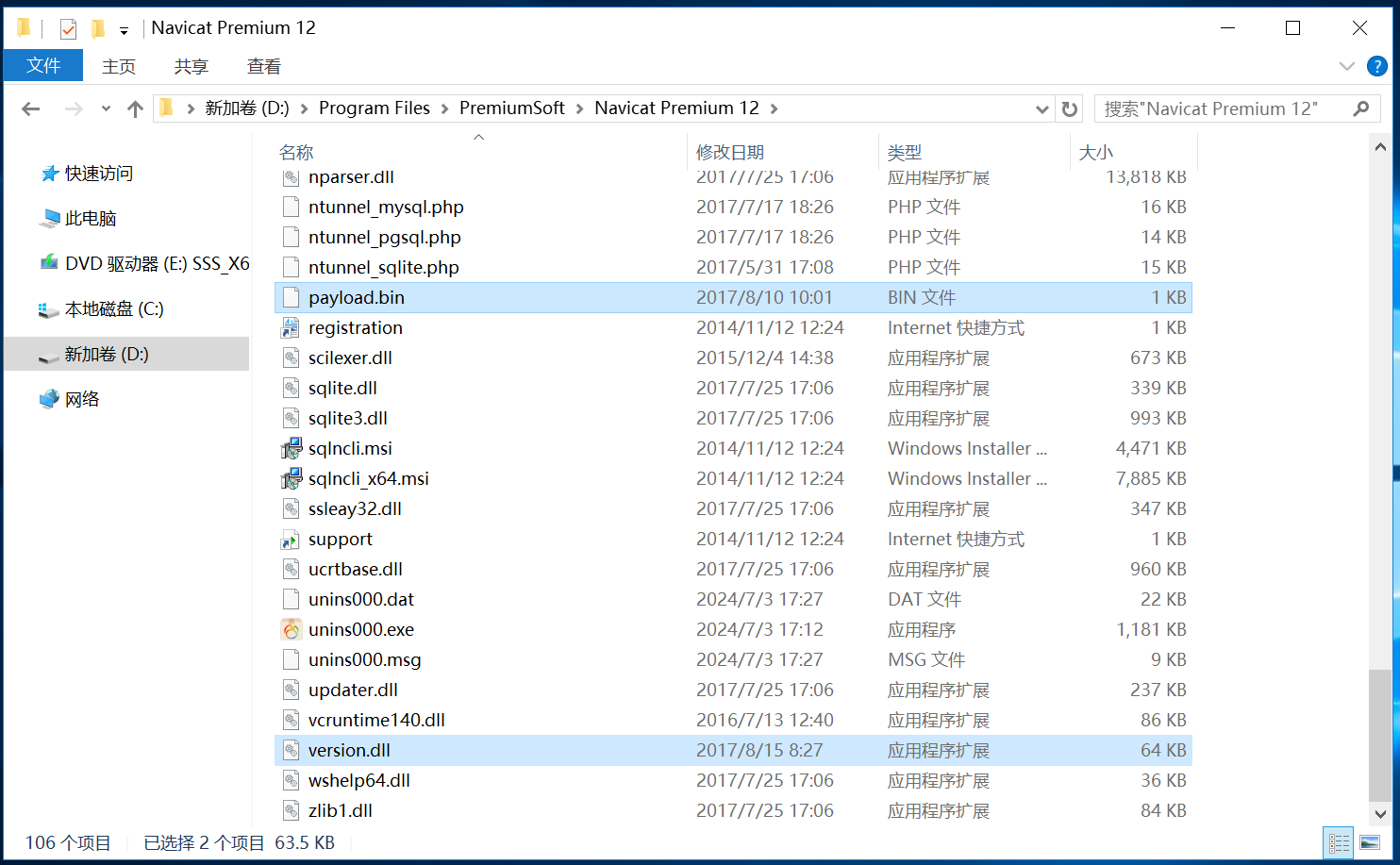
Task: Click the Back navigation arrow
Action: tap(31, 109)
